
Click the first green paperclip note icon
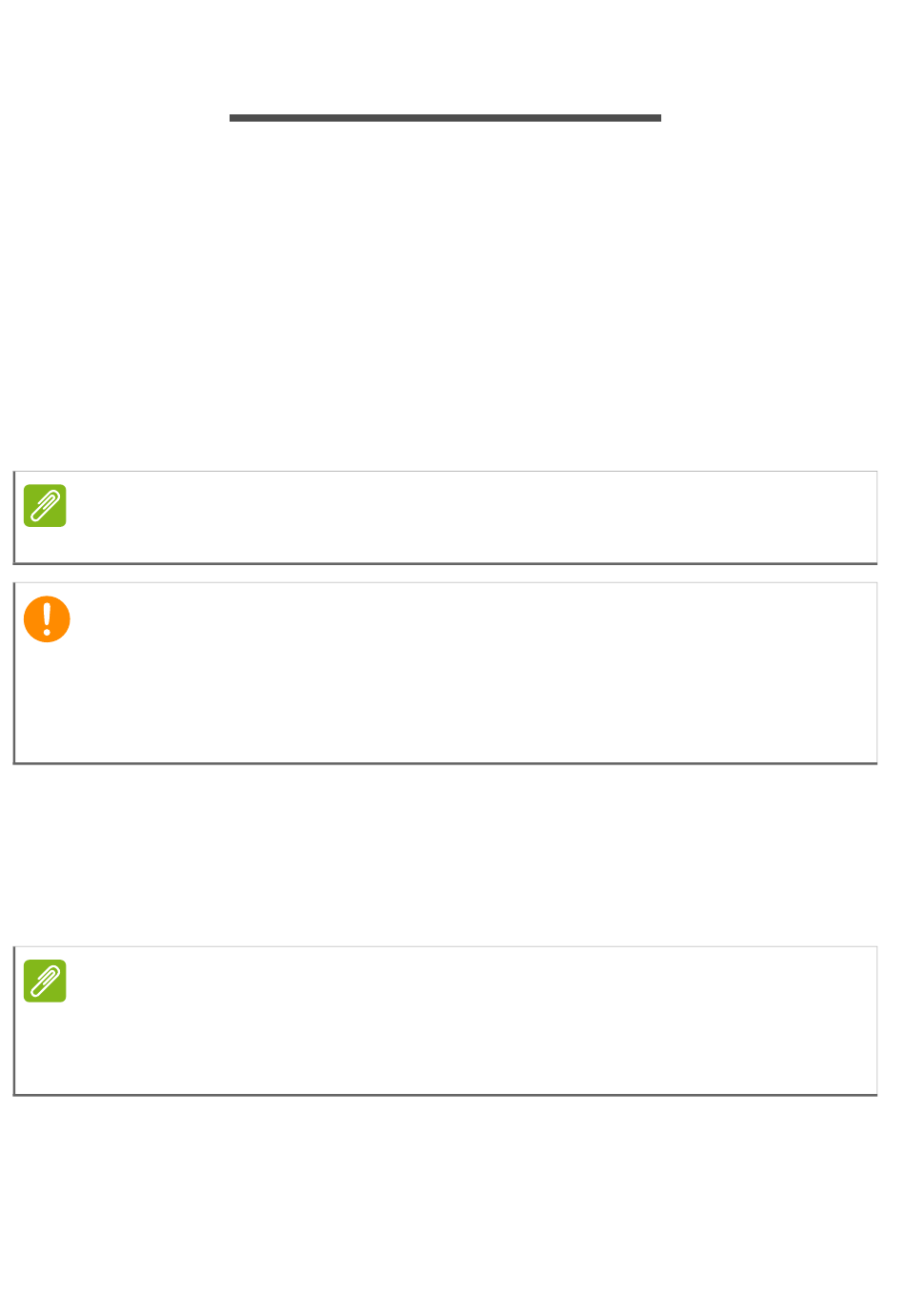point(45,506)
